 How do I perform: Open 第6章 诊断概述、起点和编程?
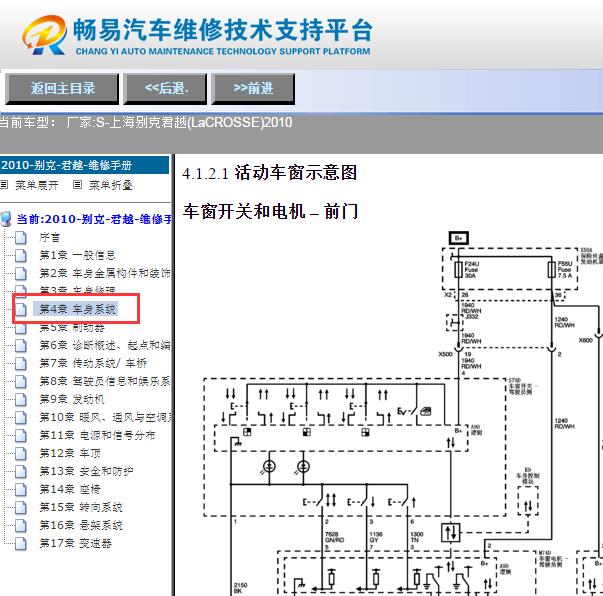point(105,345)
